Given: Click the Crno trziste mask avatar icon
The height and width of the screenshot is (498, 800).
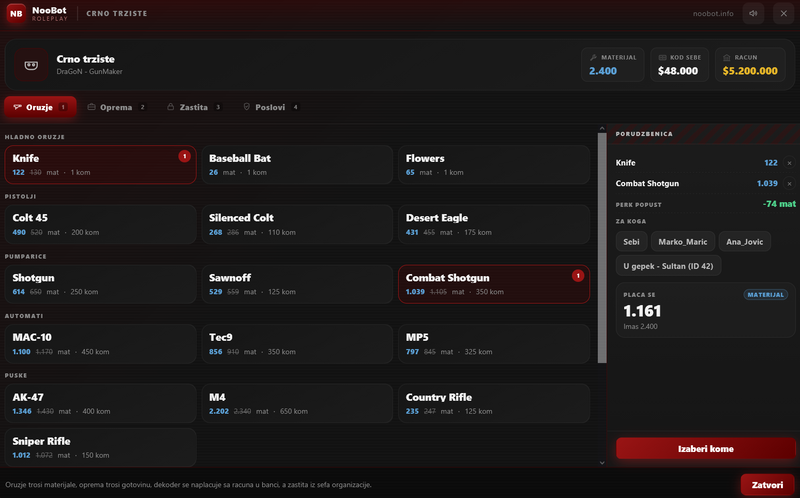Looking at the screenshot, I should [x=31, y=65].
